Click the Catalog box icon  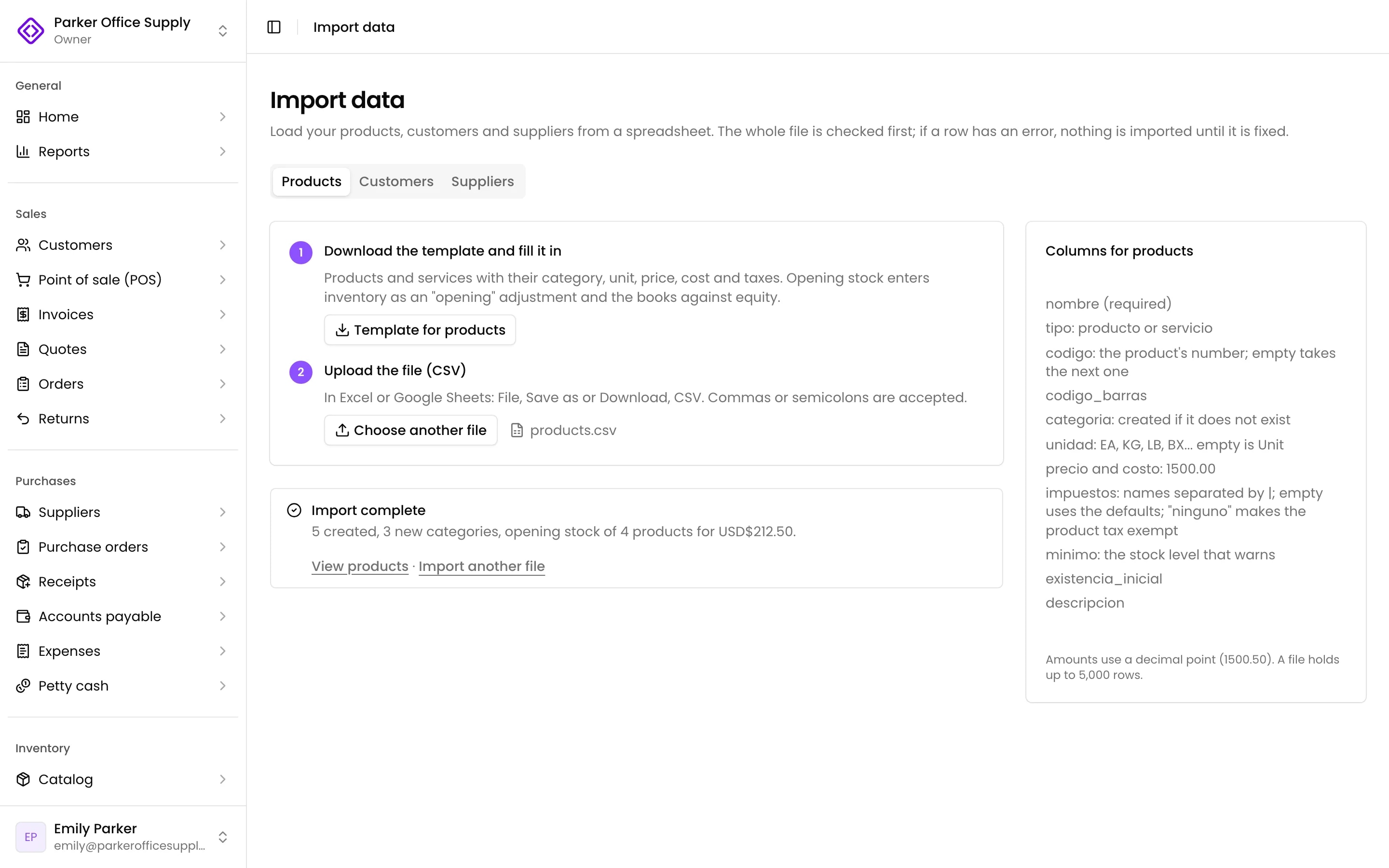click(x=23, y=779)
